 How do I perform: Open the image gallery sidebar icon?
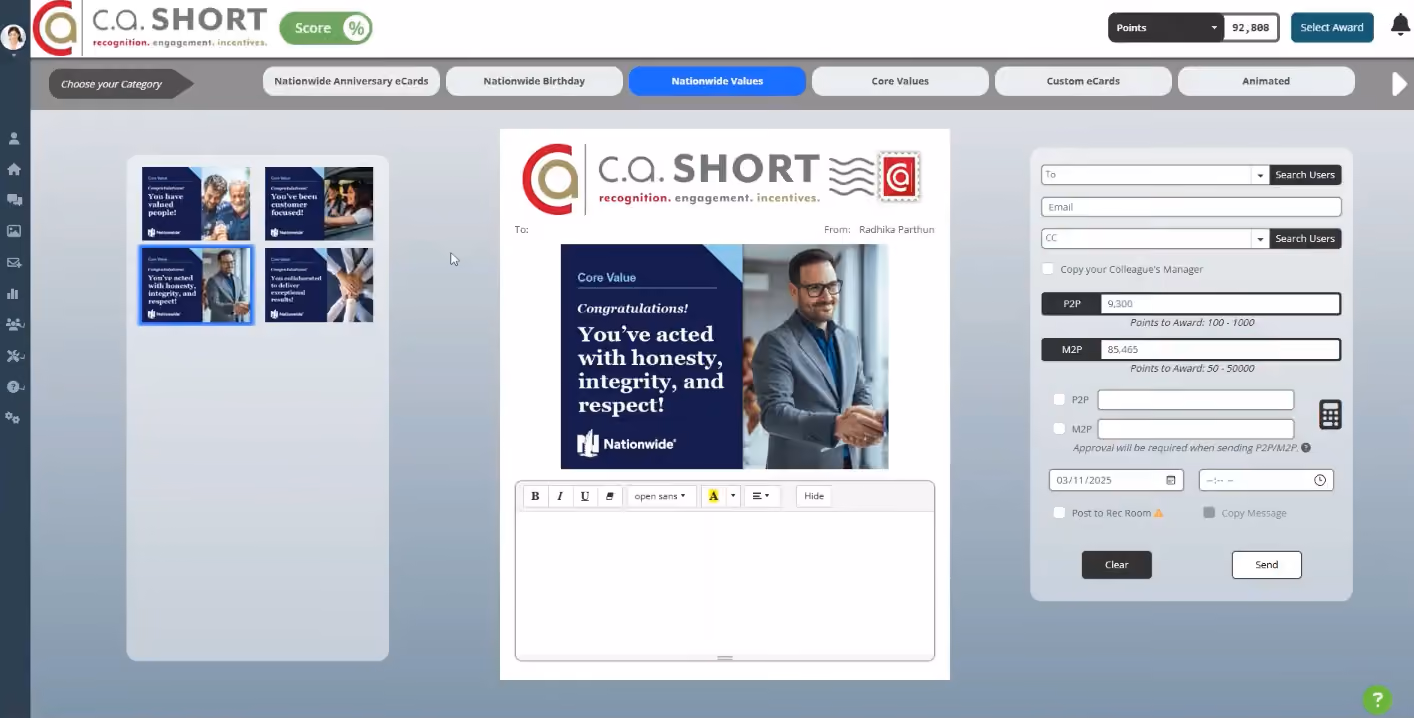coord(14,231)
